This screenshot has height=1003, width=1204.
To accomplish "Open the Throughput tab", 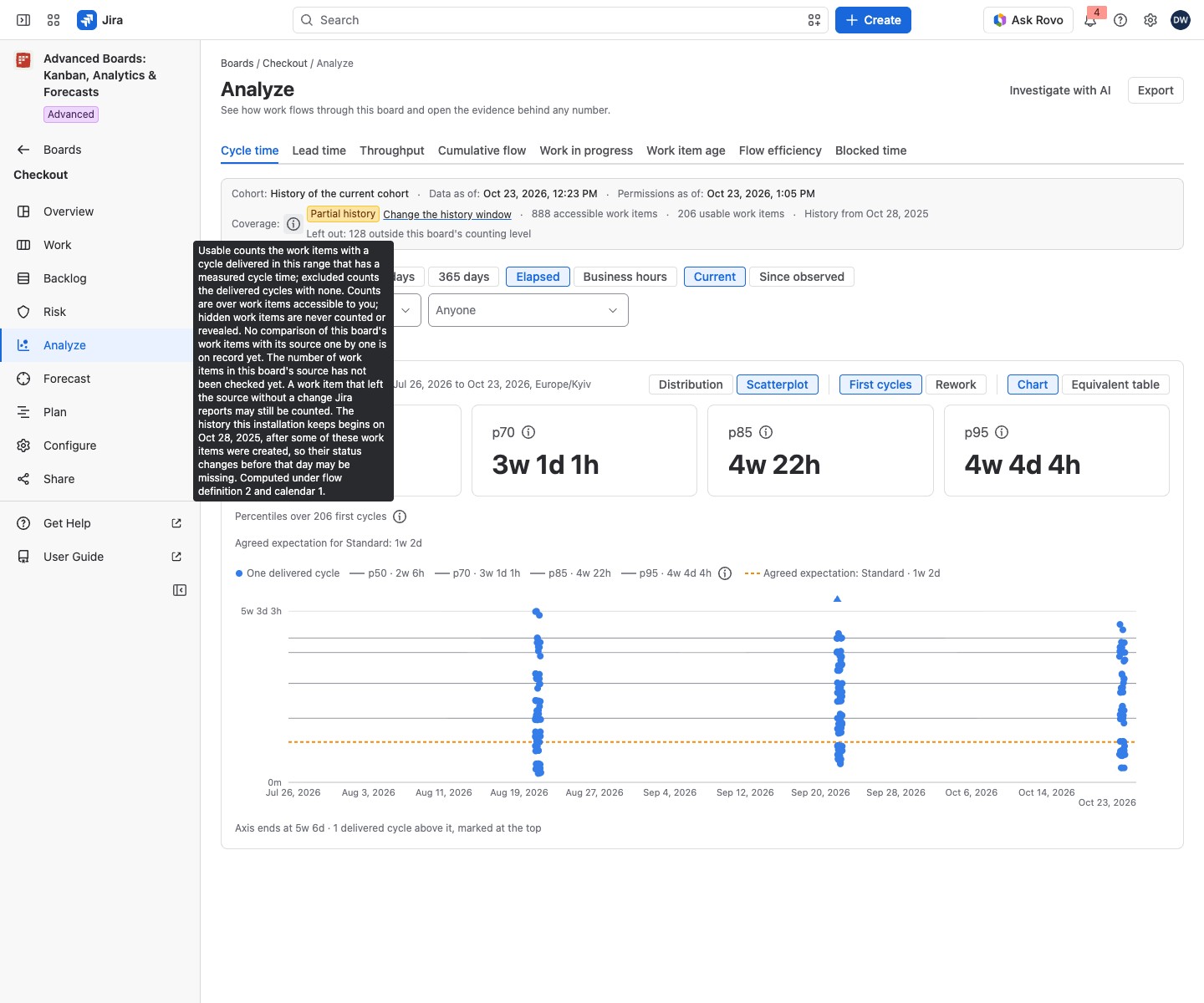I will pyautogui.click(x=392, y=150).
